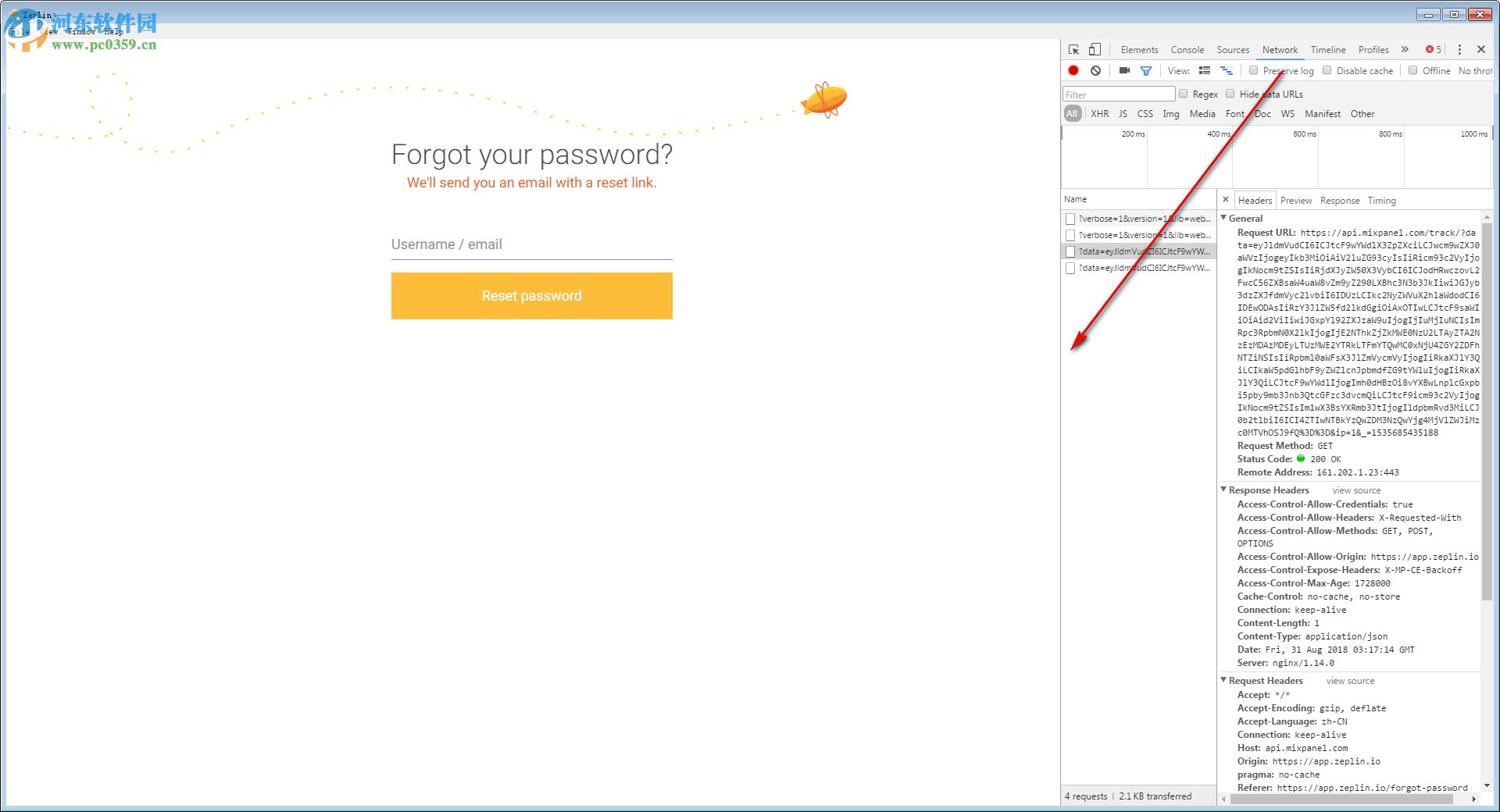This screenshot has height=812, width=1500.
Task: Click the 800 ms marker on the timeline overview
Action: click(1391, 134)
